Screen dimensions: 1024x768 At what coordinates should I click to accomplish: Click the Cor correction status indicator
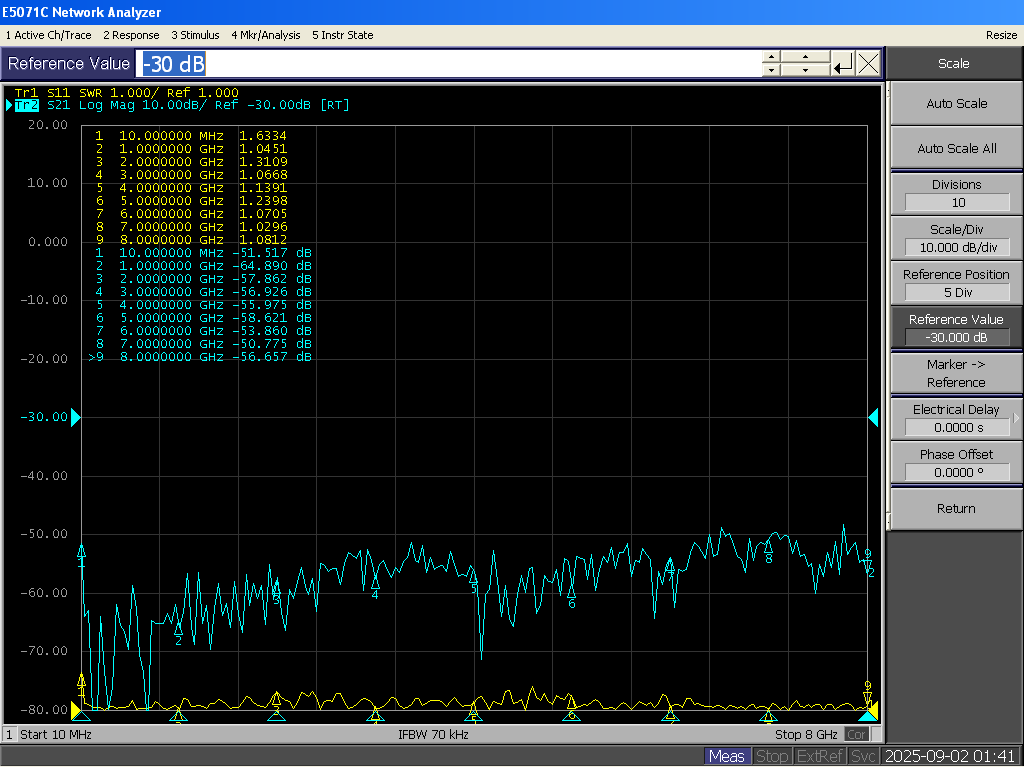pos(857,735)
